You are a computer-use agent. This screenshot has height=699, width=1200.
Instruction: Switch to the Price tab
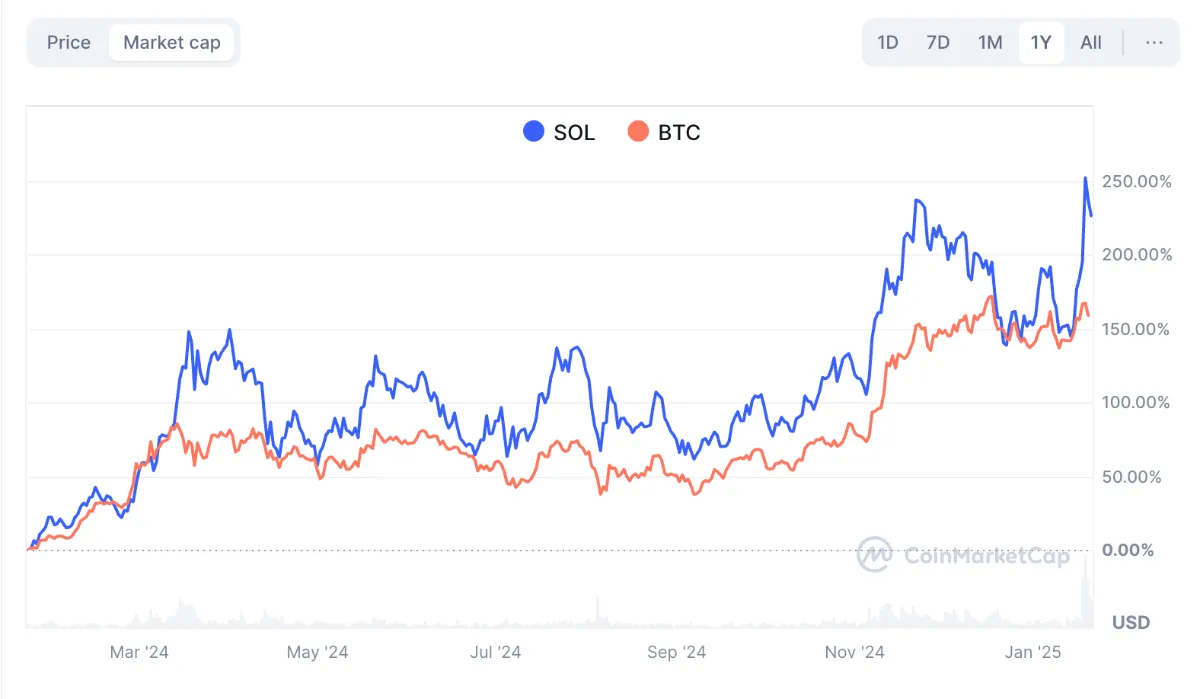(68, 43)
